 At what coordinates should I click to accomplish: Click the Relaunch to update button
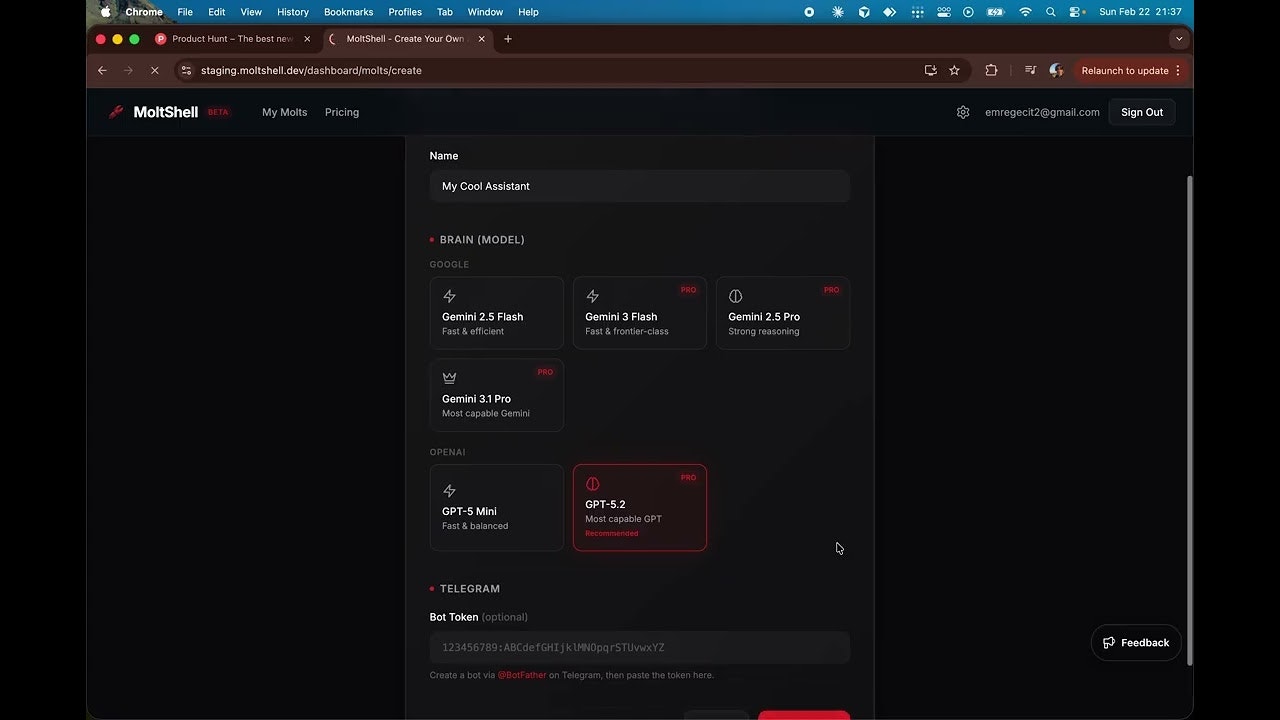(1125, 71)
